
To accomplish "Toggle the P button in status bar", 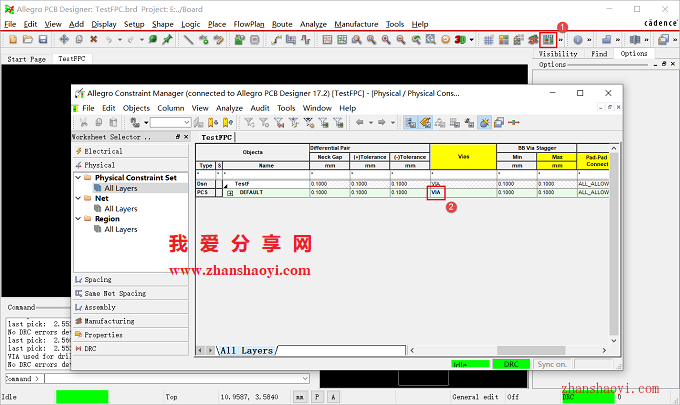I will (x=317, y=397).
